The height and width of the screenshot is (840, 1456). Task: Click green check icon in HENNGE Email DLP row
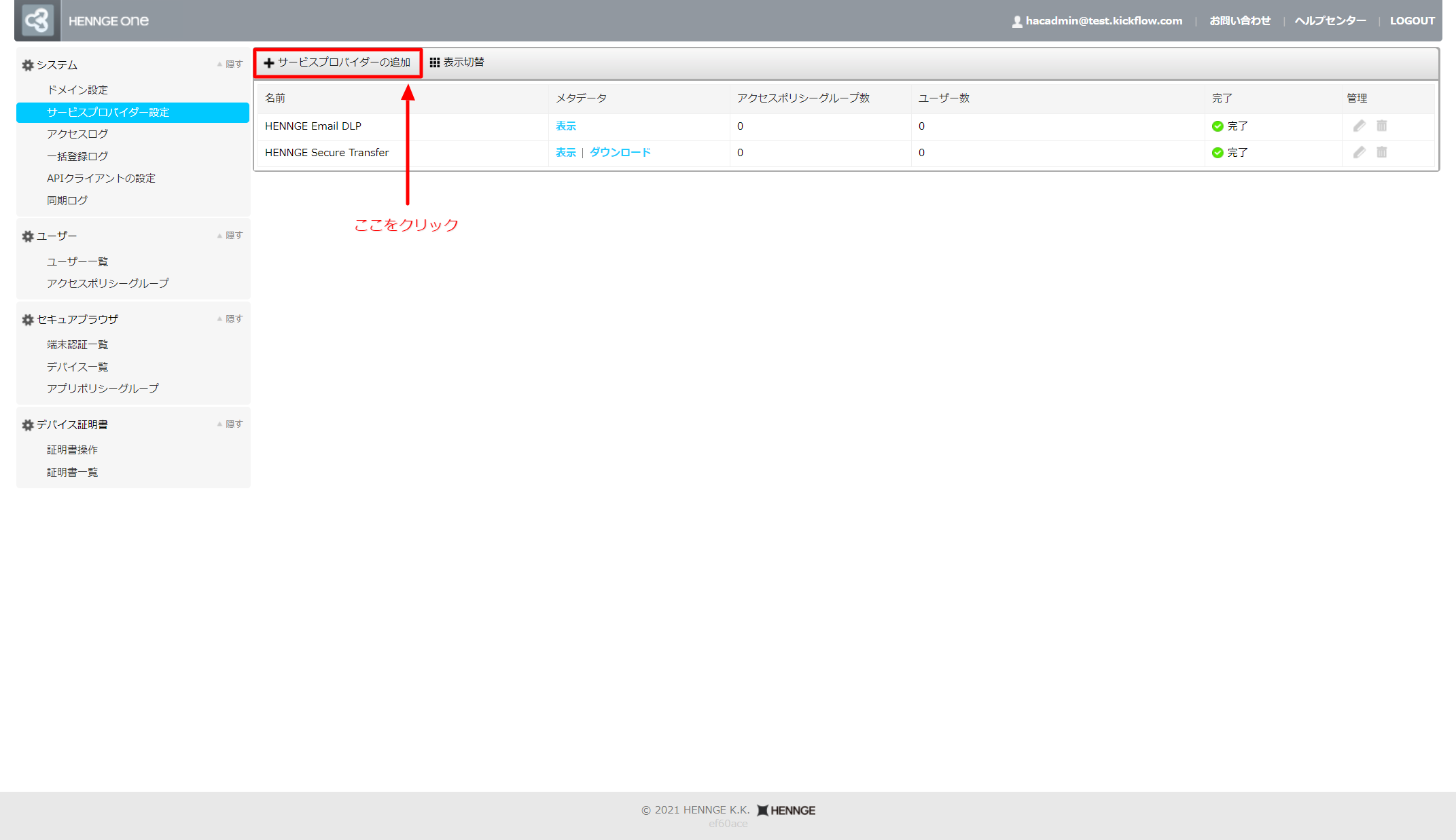(x=1218, y=126)
